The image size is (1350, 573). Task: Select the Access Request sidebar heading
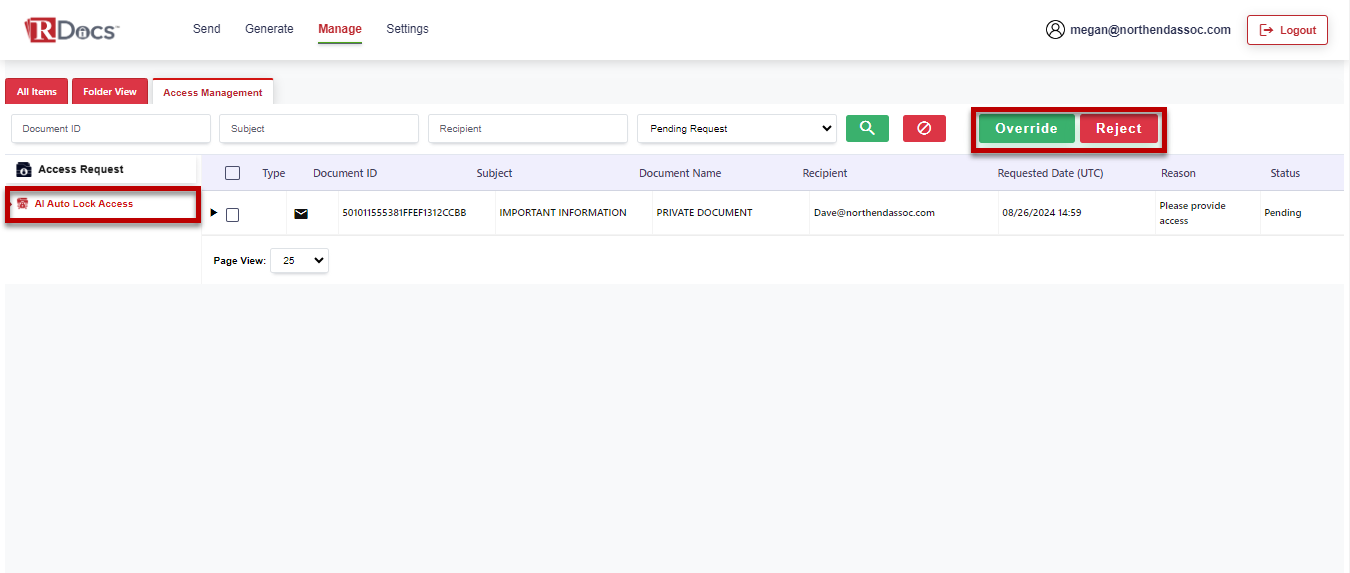click(x=81, y=170)
